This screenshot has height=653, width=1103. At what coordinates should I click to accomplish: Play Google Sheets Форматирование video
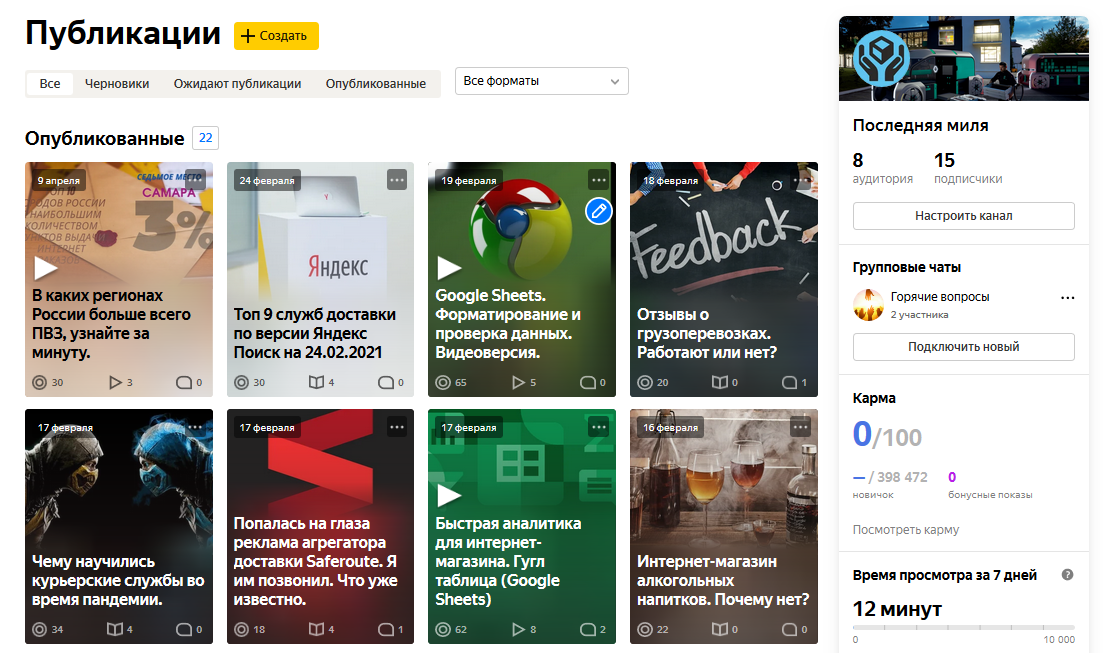(x=449, y=268)
